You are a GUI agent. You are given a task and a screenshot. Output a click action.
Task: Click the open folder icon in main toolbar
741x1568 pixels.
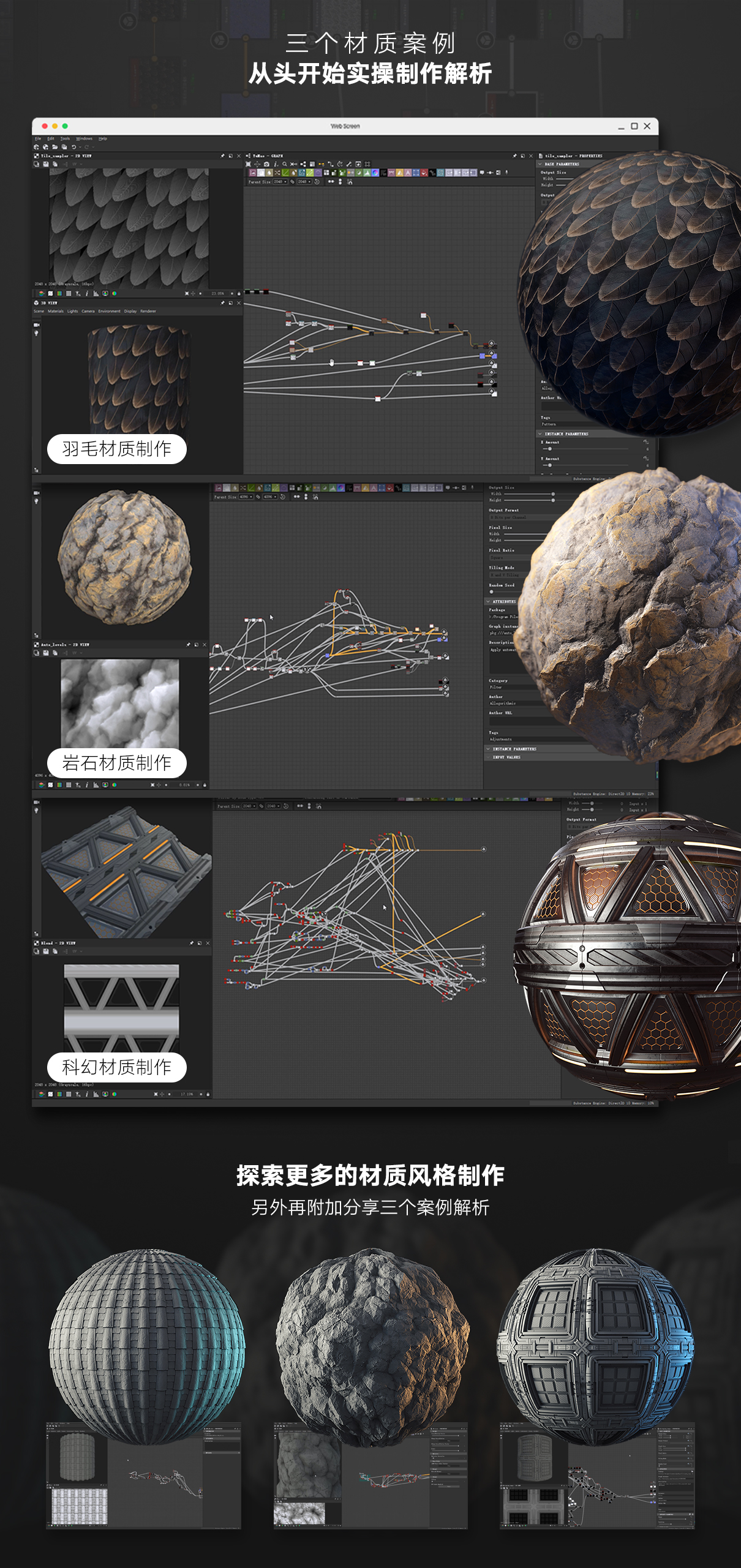coord(55,147)
